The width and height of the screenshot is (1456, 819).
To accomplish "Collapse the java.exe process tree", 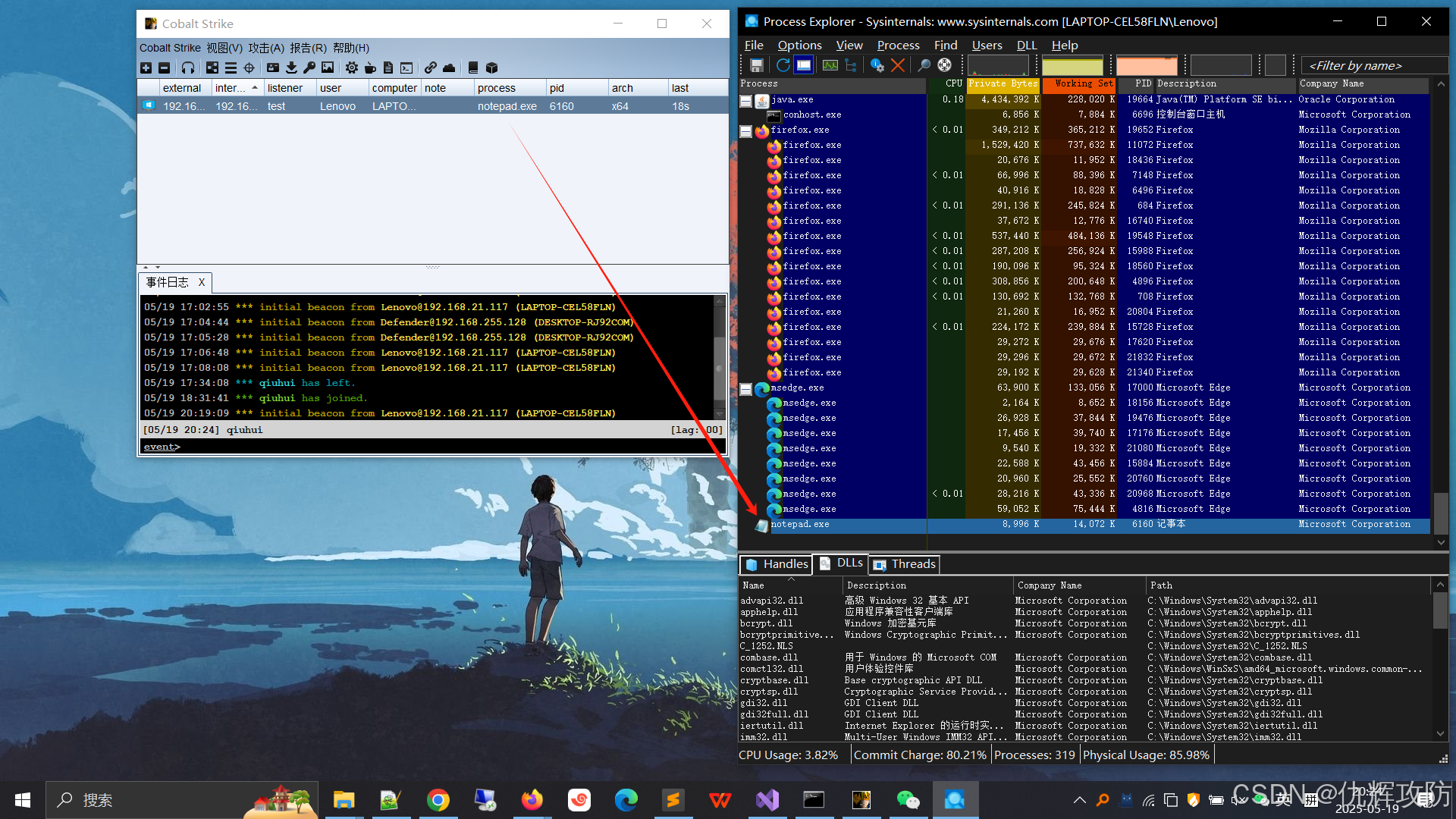I will click(x=746, y=100).
